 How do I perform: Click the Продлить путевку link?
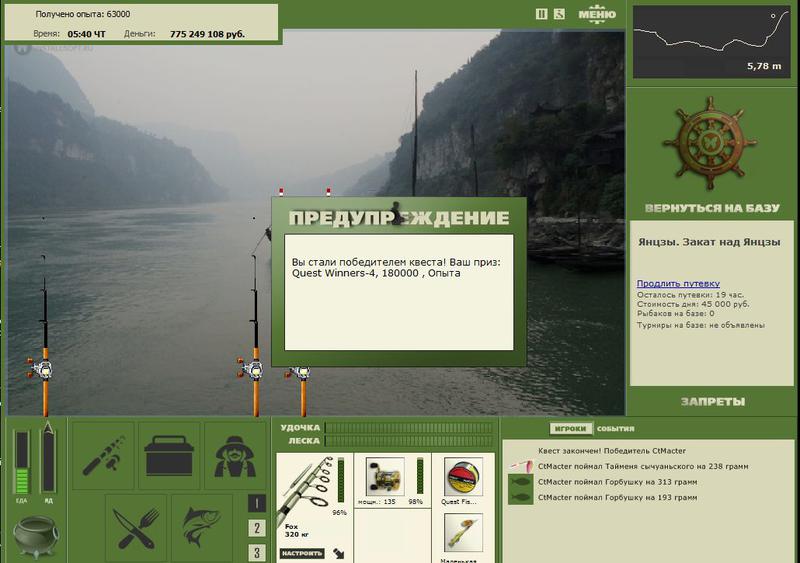tap(678, 283)
